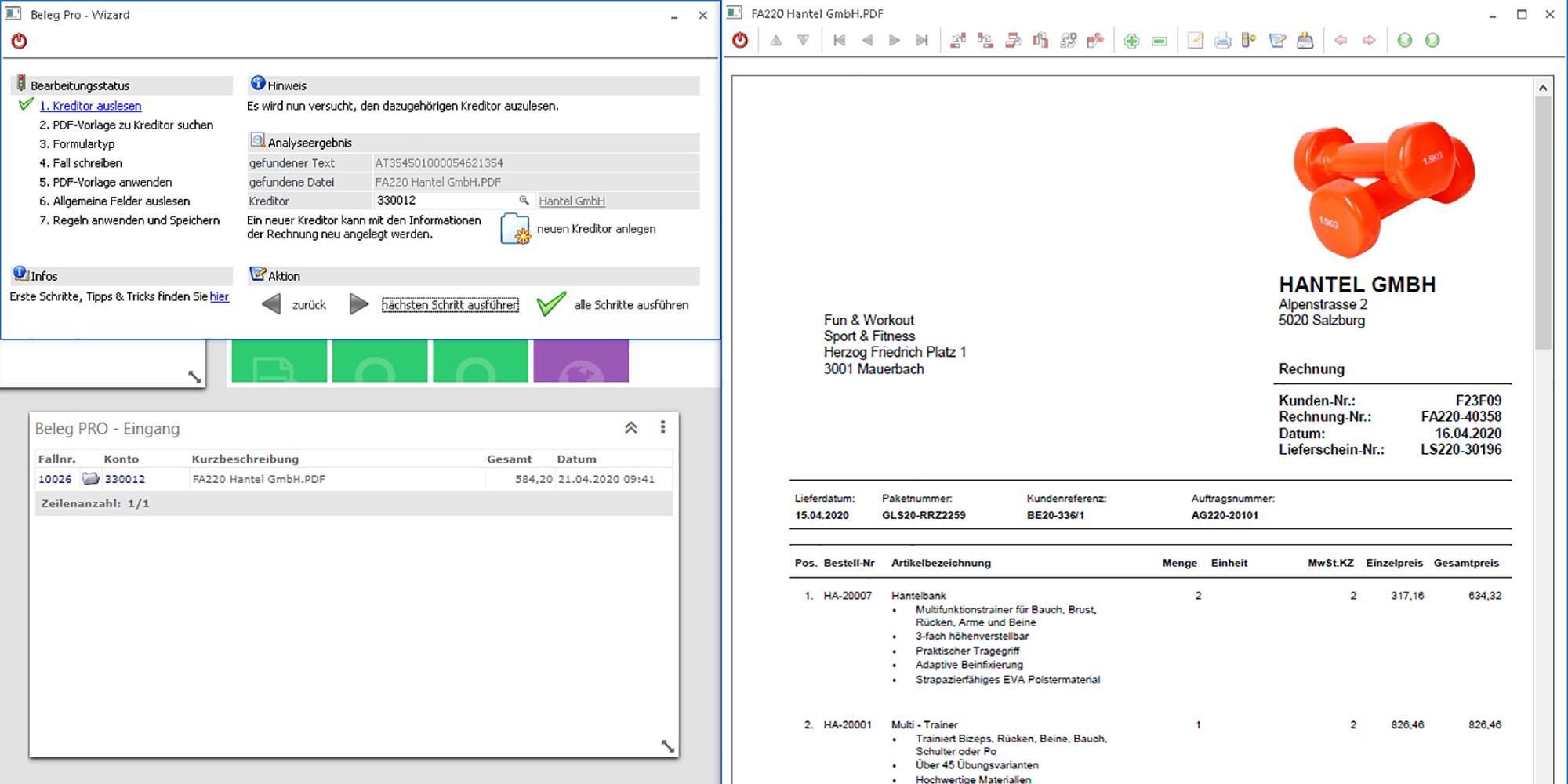Image resolution: width=1568 pixels, height=784 pixels.
Task: Click the 'hier' tips link
Action: point(220,296)
